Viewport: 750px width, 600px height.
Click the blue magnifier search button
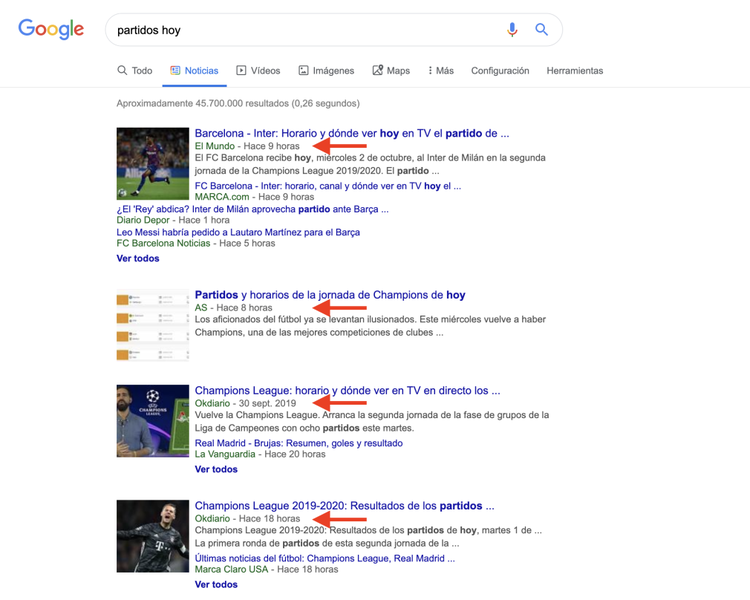click(x=541, y=30)
